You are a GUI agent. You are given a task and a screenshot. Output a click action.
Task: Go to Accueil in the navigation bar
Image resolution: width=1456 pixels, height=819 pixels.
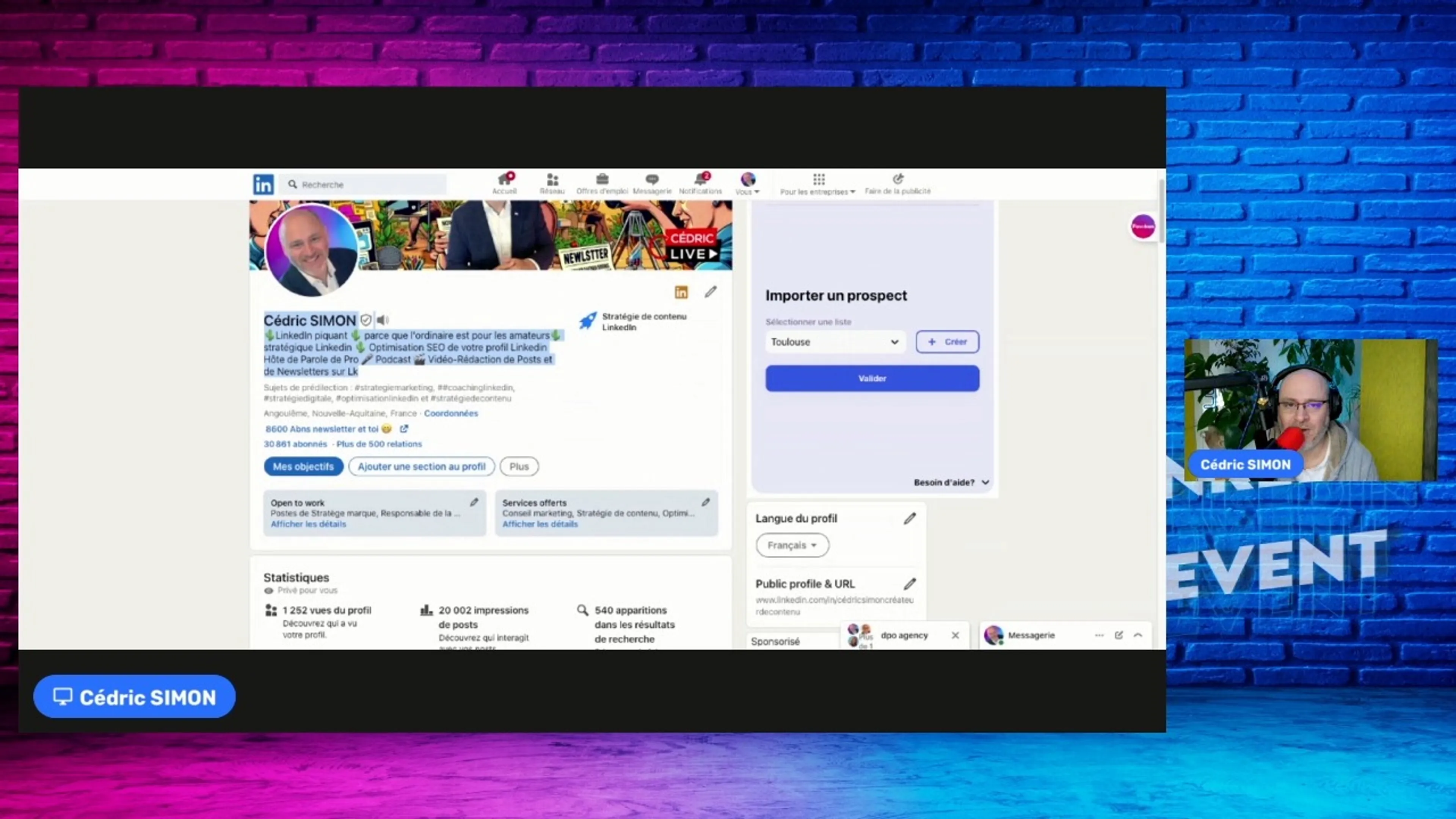click(504, 184)
